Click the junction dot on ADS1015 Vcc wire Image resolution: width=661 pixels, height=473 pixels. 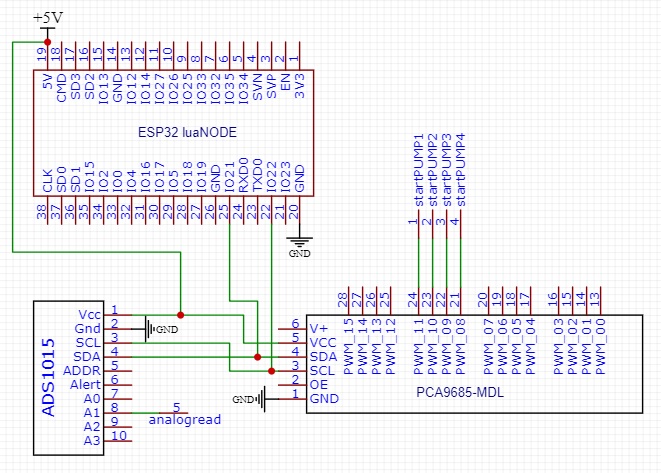pos(180,315)
